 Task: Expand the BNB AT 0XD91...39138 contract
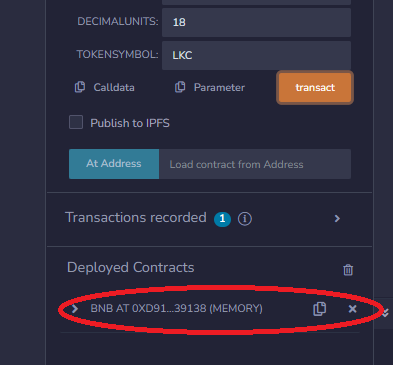click(x=75, y=309)
